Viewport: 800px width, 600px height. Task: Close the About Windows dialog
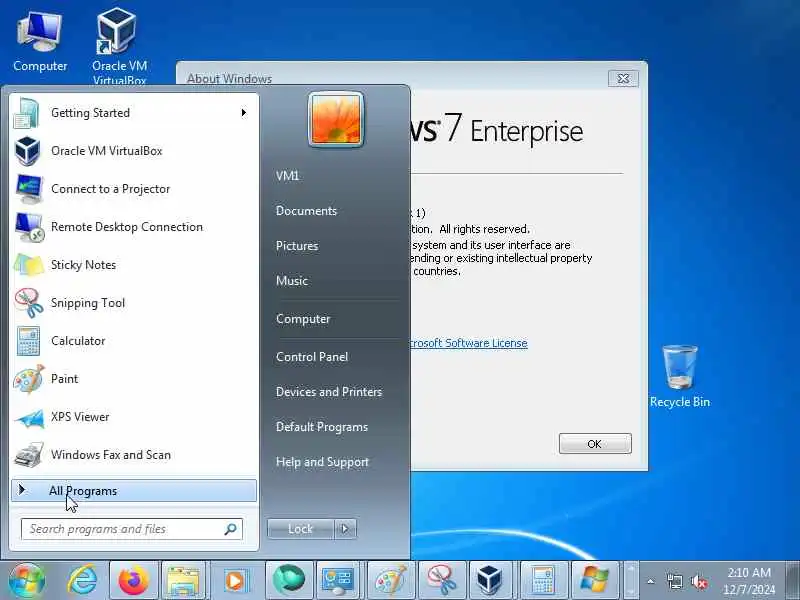pyautogui.click(x=623, y=79)
